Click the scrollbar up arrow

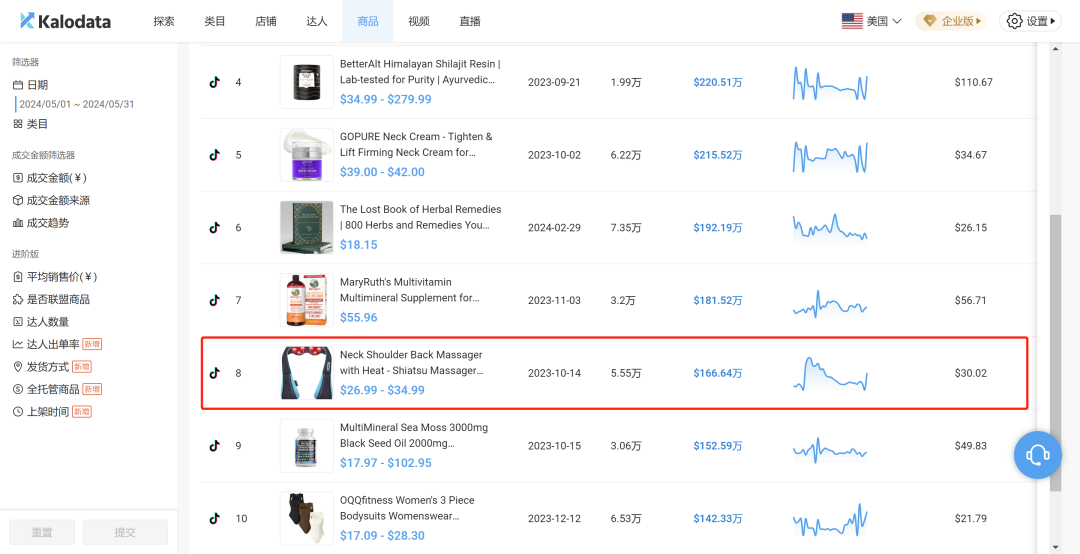pyautogui.click(x=1055, y=49)
